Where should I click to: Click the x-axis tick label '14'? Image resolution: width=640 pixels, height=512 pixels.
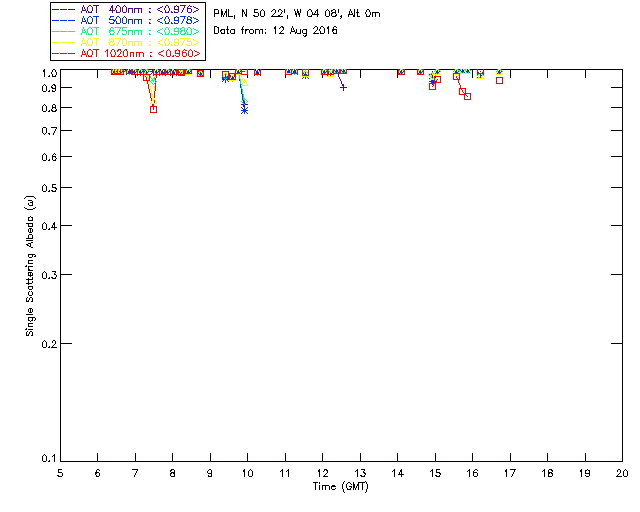pyautogui.click(x=398, y=473)
